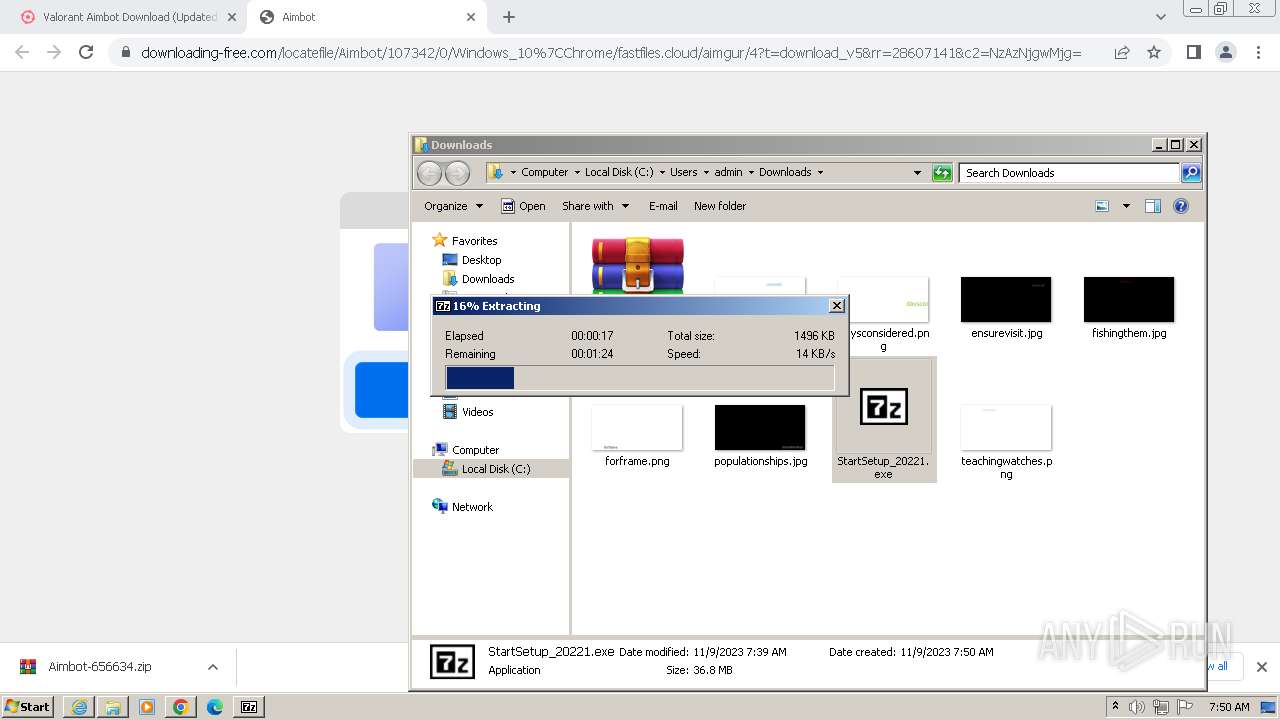Bookmark this page with the star icon
Viewport: 1280px width, 720px height.
[1154, 52]
